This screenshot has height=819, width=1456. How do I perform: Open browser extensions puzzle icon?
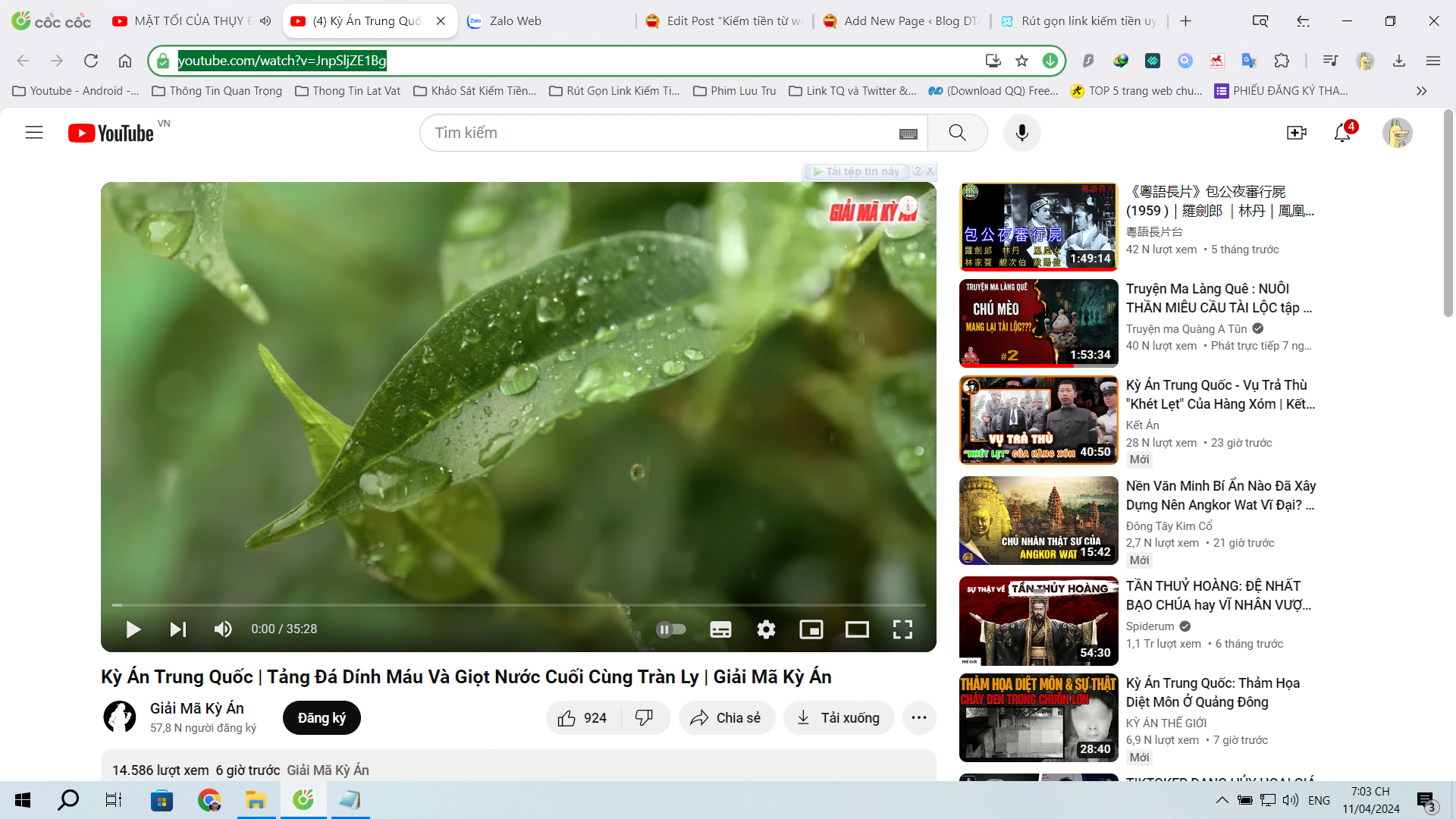tap(1282, 61)
